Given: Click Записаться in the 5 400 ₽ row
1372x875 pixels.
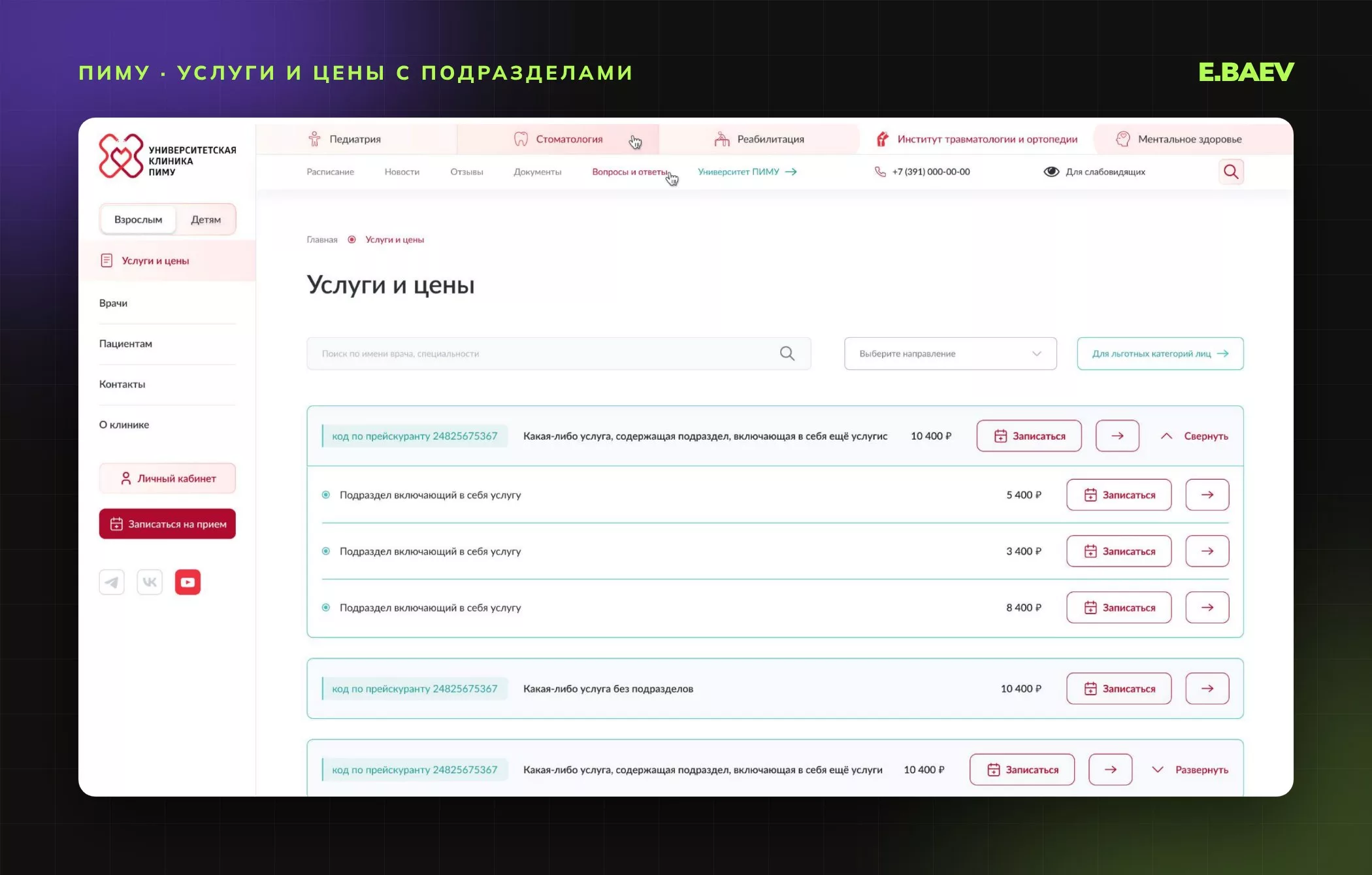Looking at the screenshot, I should point(1119,495).
